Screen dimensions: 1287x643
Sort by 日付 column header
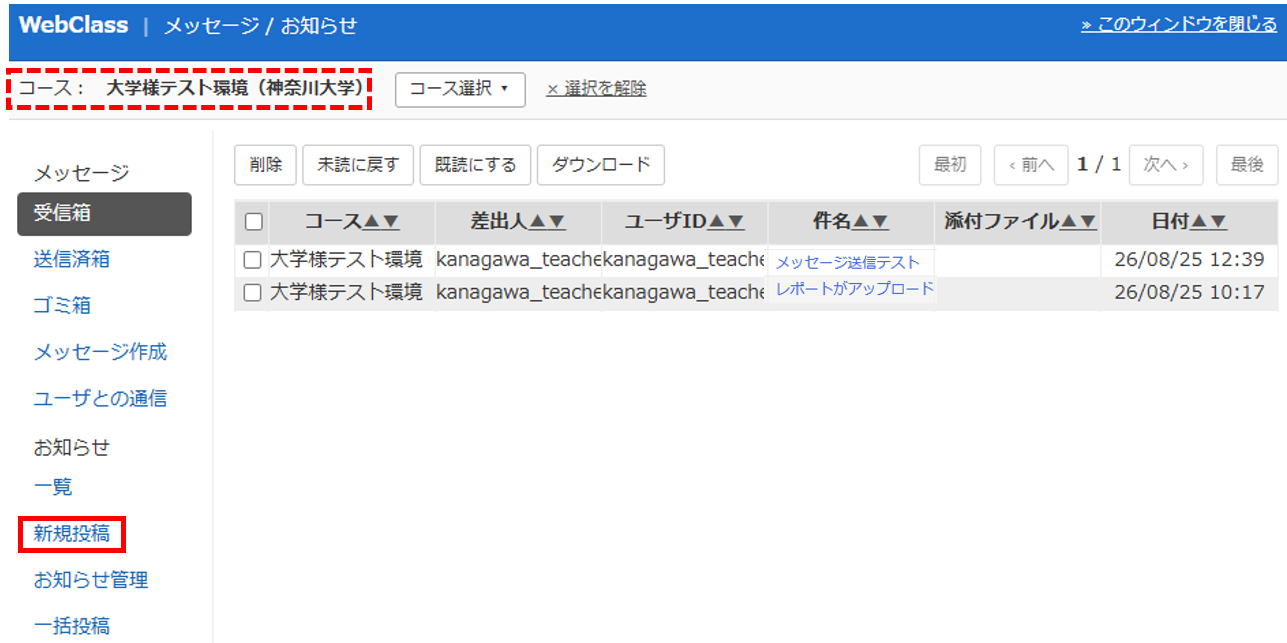(1189, 222)
